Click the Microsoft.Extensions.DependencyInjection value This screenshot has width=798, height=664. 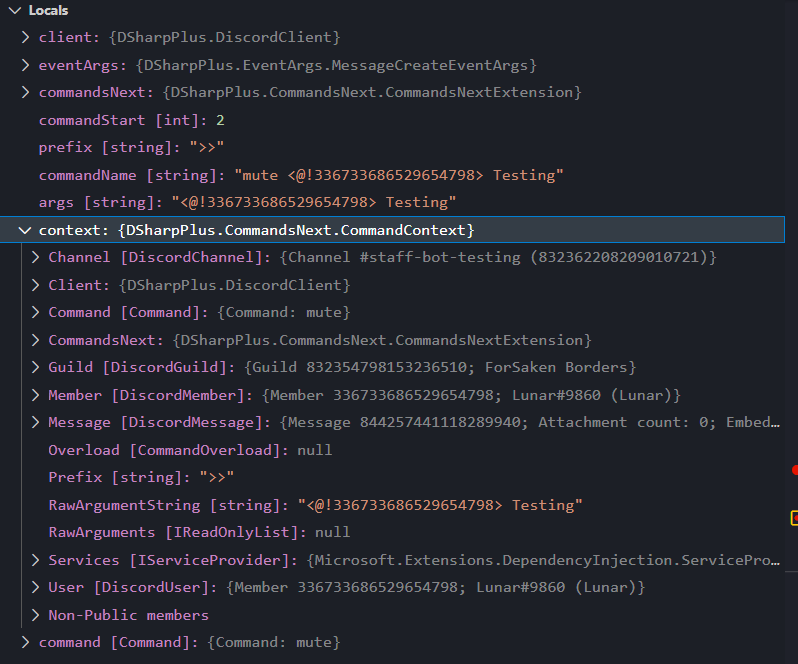click(x=543, y=560)
